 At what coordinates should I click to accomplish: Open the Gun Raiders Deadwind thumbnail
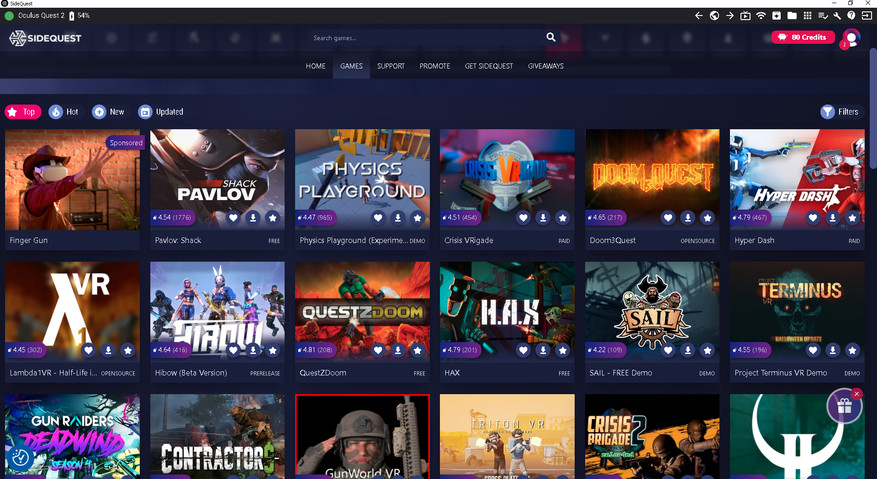click(x=72, y=436)
